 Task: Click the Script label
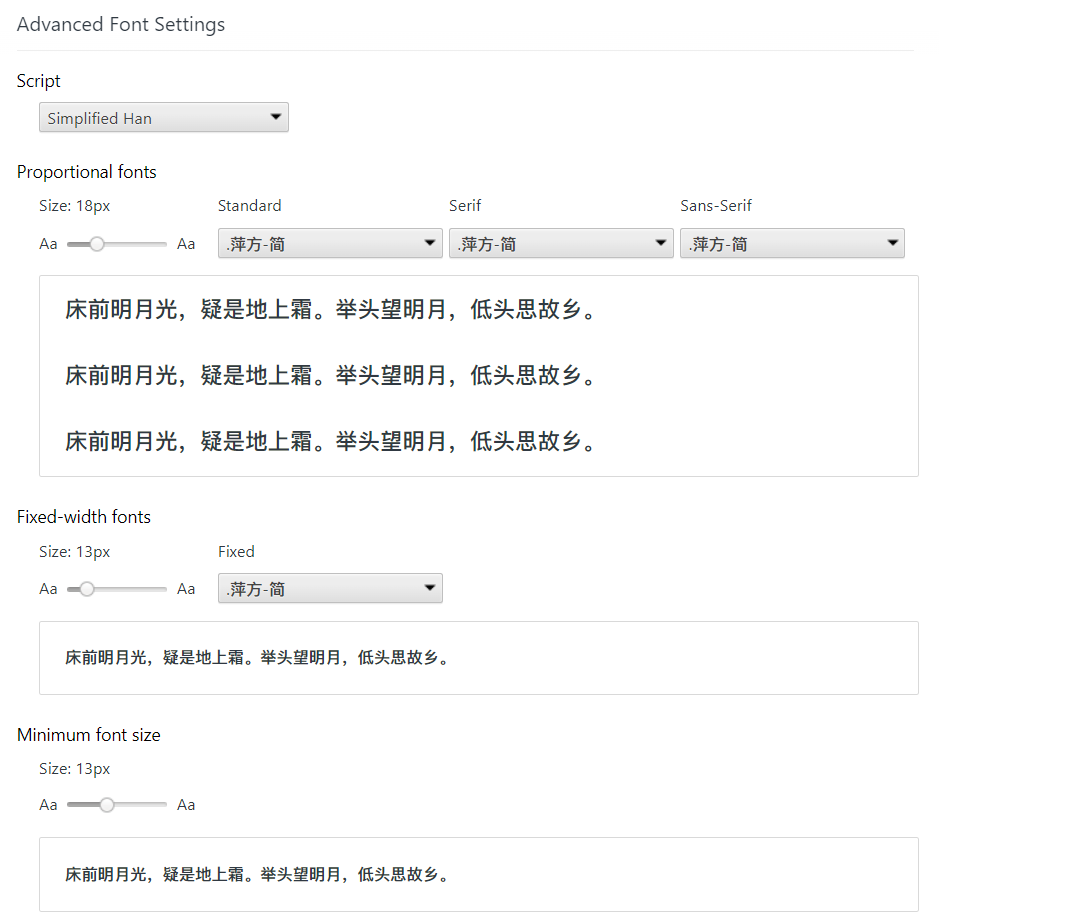coord(39,81)
